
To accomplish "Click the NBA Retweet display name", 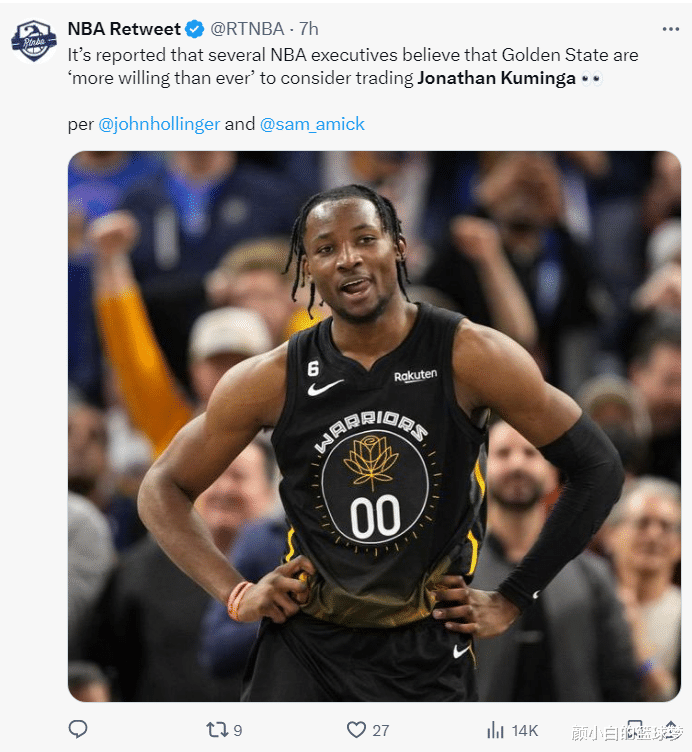I will tap(124, 29).
